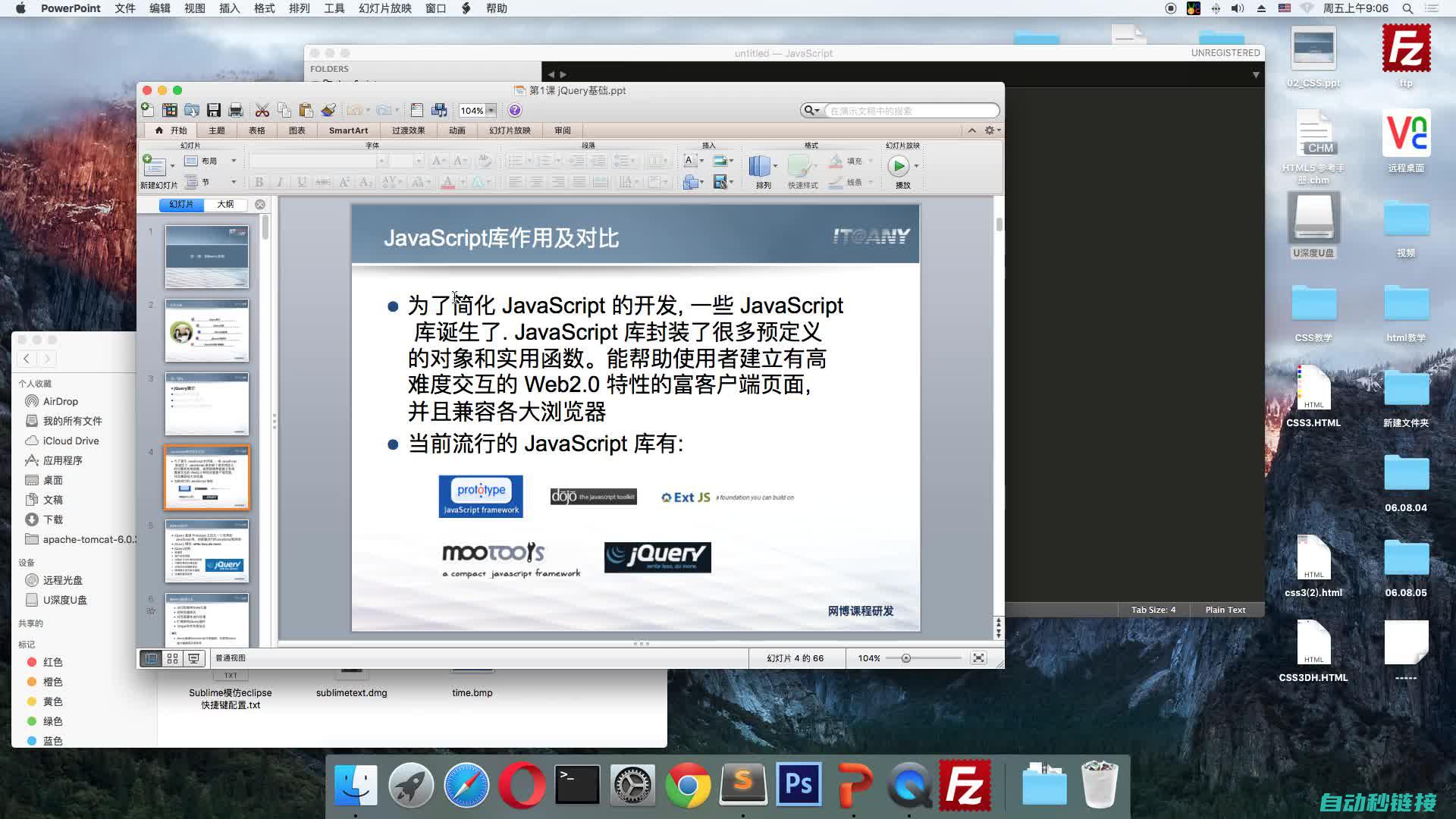Open AirDrop in the Finder sidebar
The width and height of the screenshot is (1456, 819).
(x=60, y=401)
